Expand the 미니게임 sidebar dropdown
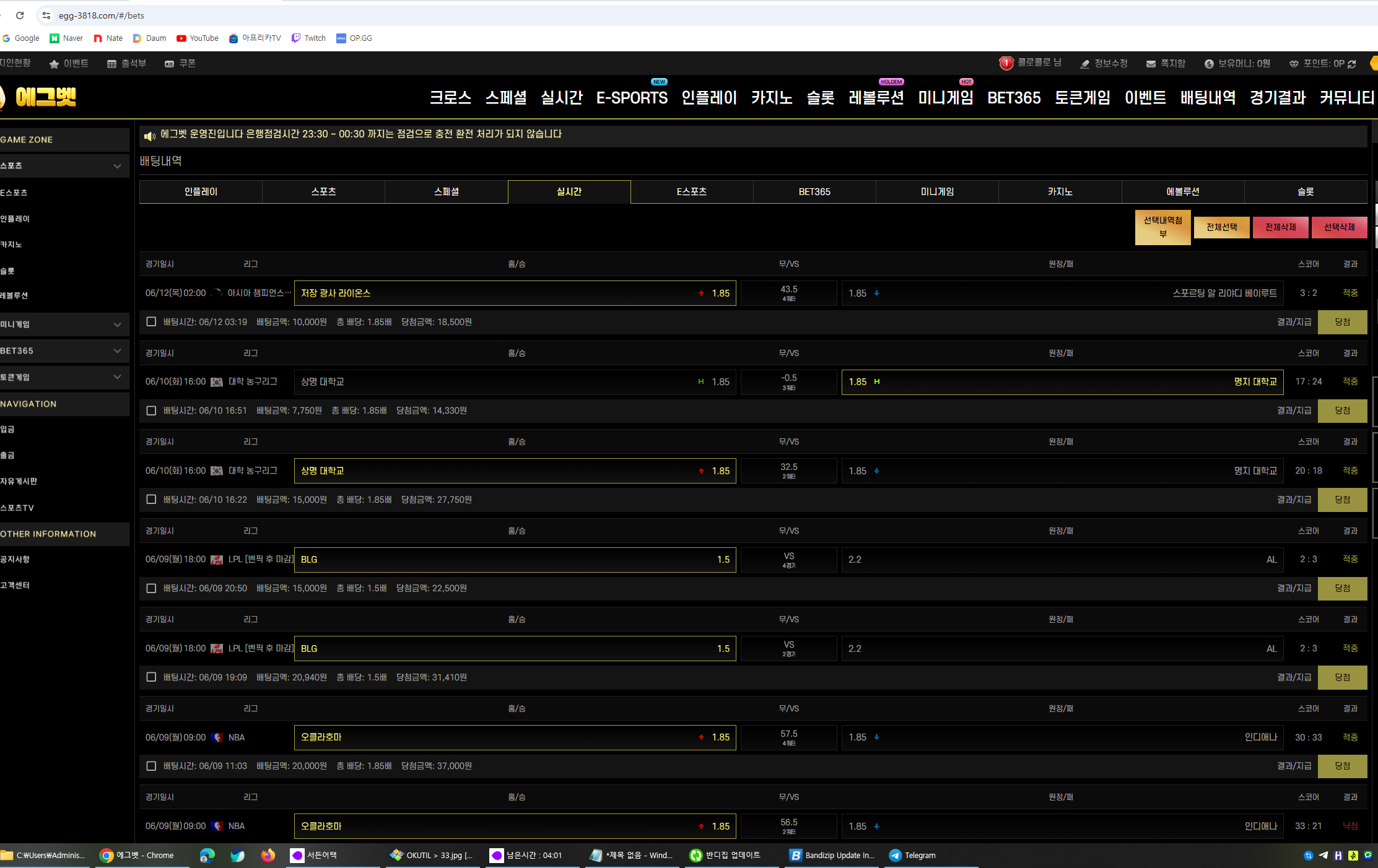Image resolution: width=1378 pixels, height=868 pixels. [118, 324]
